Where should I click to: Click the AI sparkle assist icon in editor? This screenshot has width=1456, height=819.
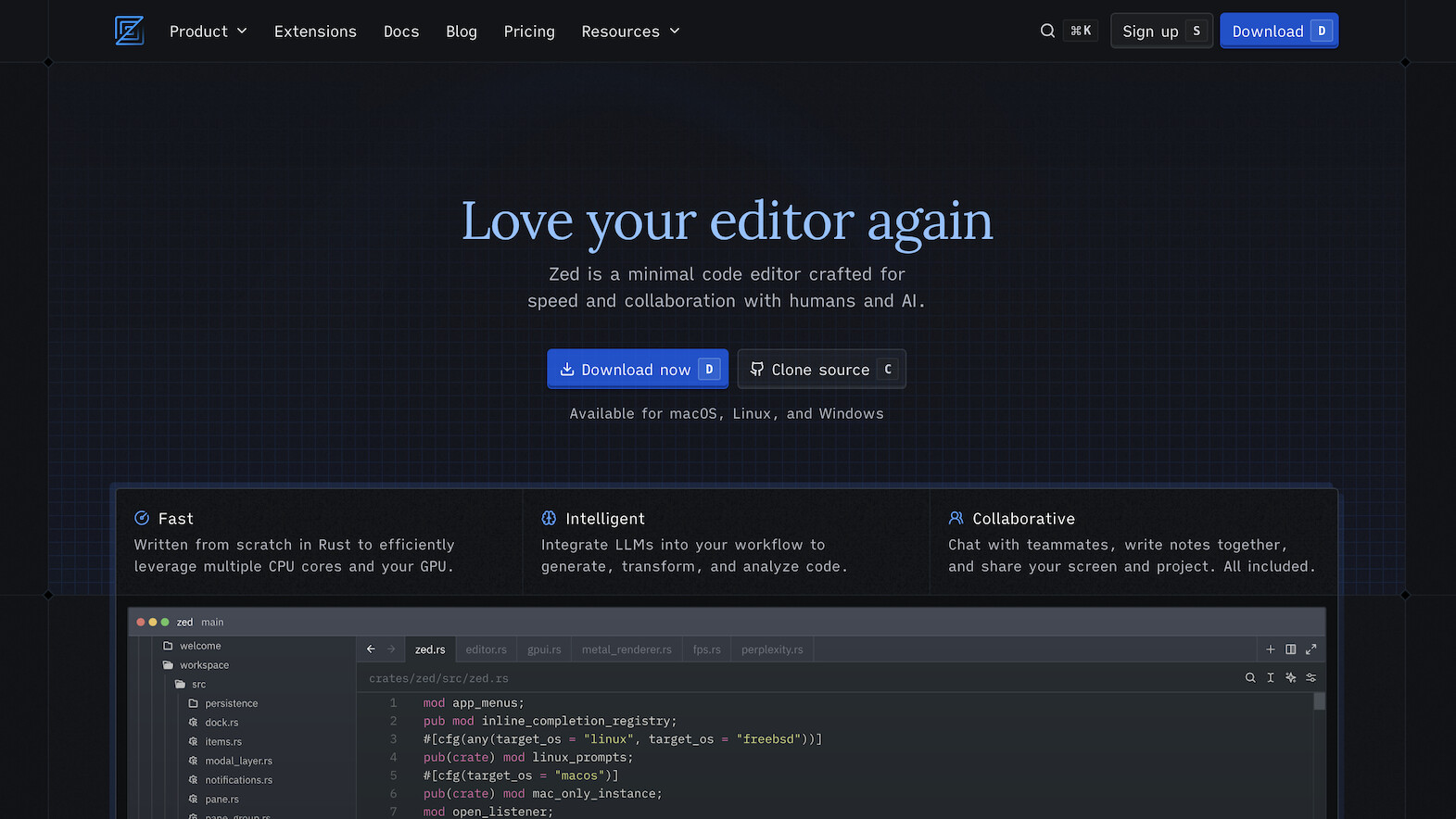click(x=1291, y=678)
